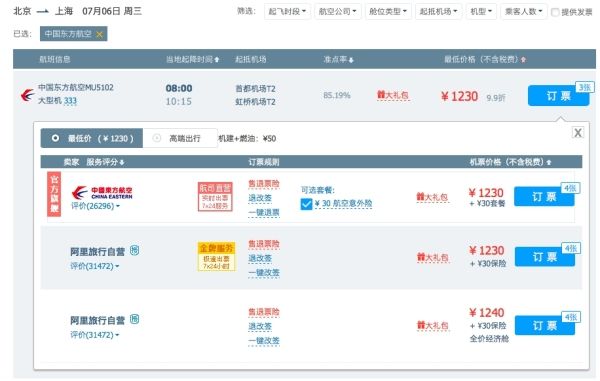Select the 最低价 (¥1230) radio tab
Image resolution: width=600 pixels, height=381 pixels.
point(92,138)
